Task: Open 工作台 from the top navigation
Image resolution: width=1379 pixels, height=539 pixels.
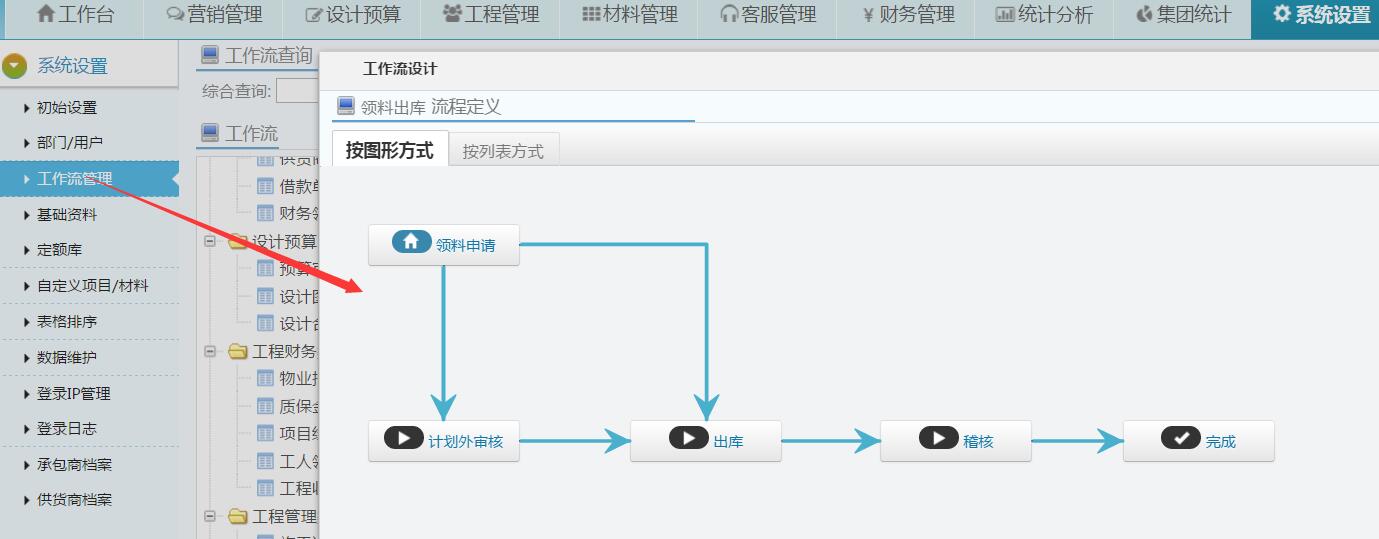Action: 75,15
